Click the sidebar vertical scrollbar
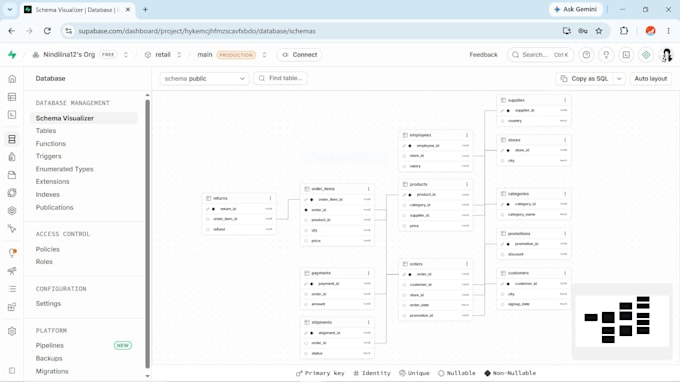This screenshot has width=680, height=382. click(x=147, y=234)
